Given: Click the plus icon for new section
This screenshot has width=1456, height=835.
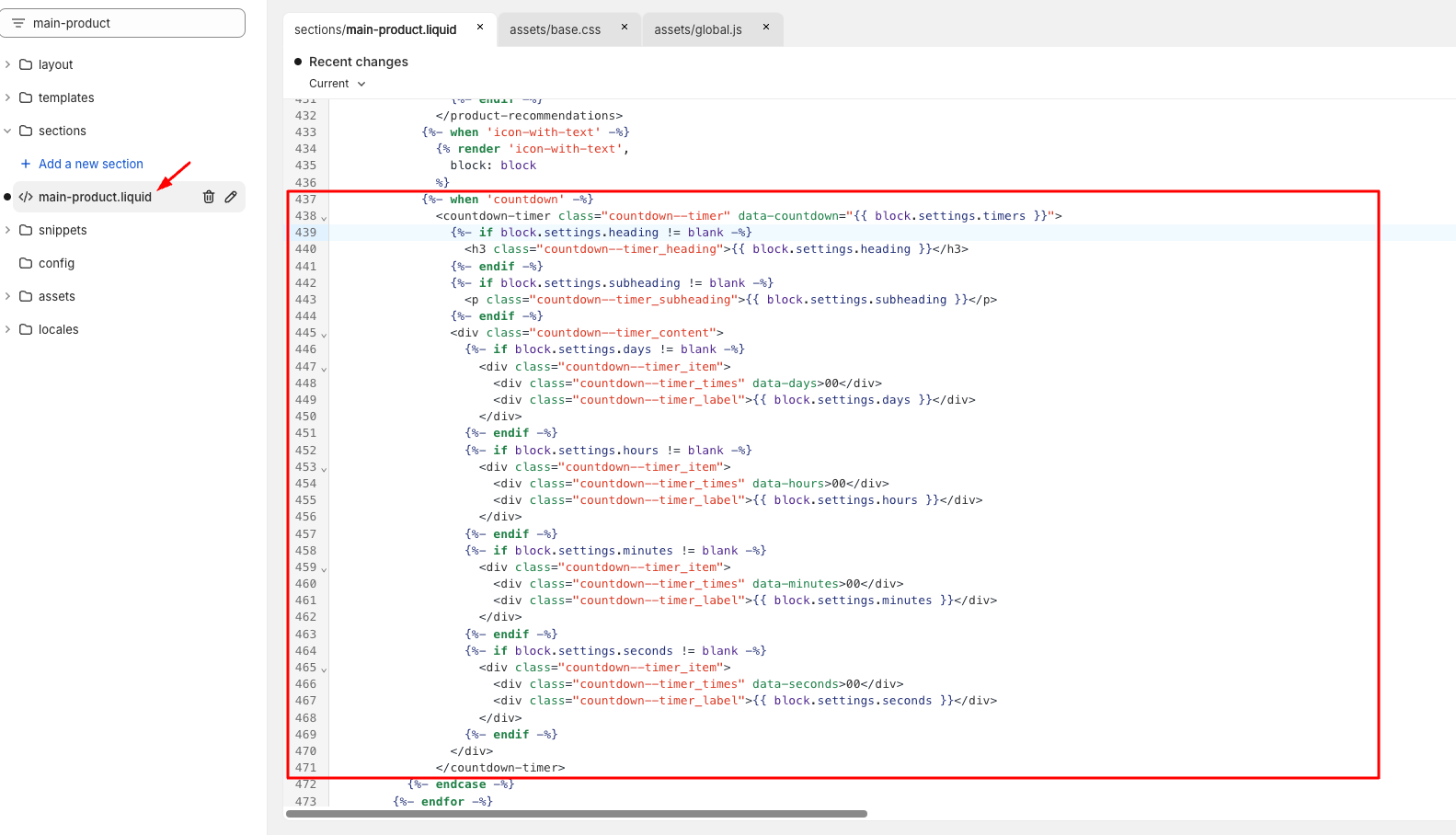Looking at the screenshot, I should click(26, 164).
